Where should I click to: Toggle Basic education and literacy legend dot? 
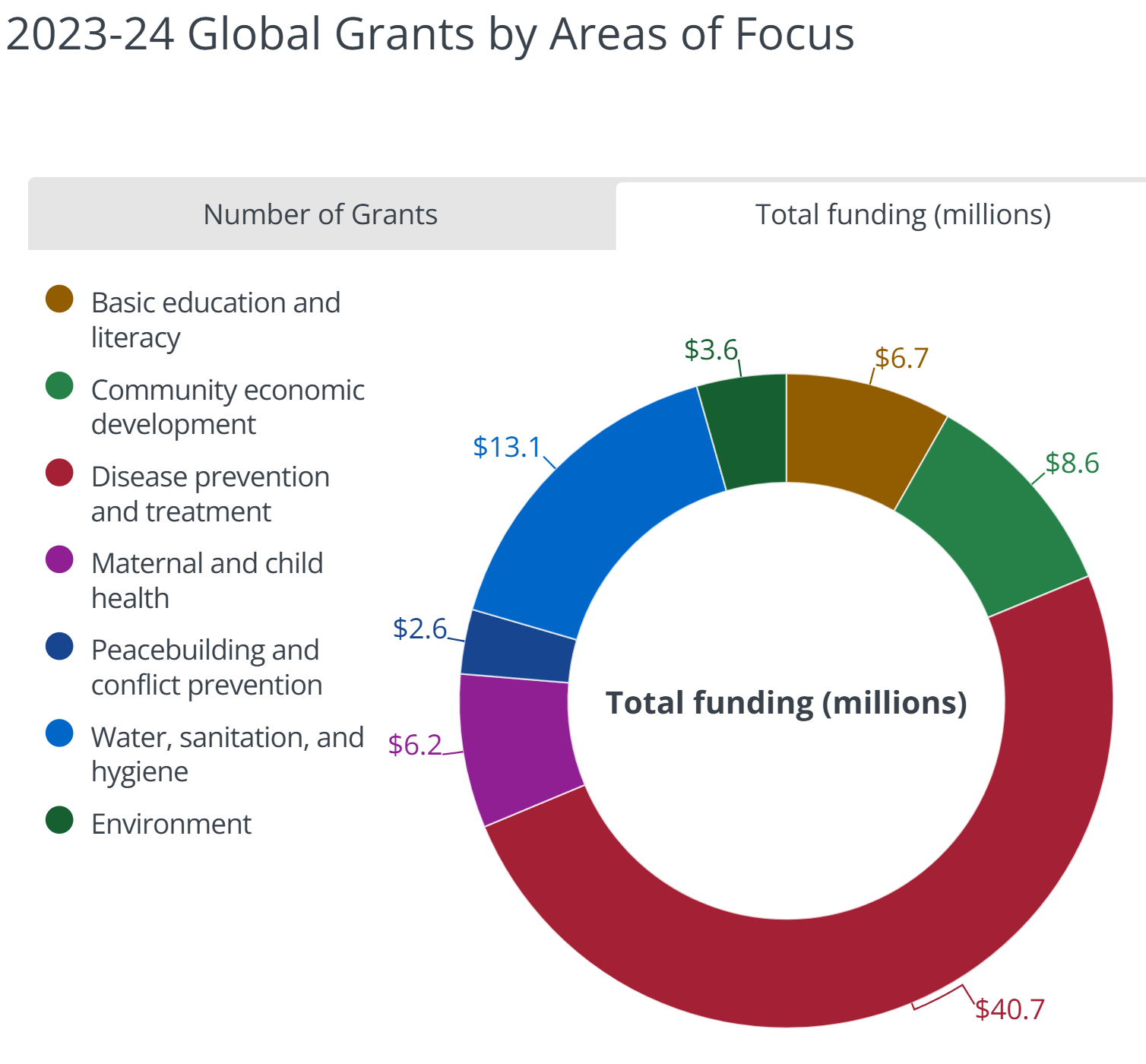59,299
